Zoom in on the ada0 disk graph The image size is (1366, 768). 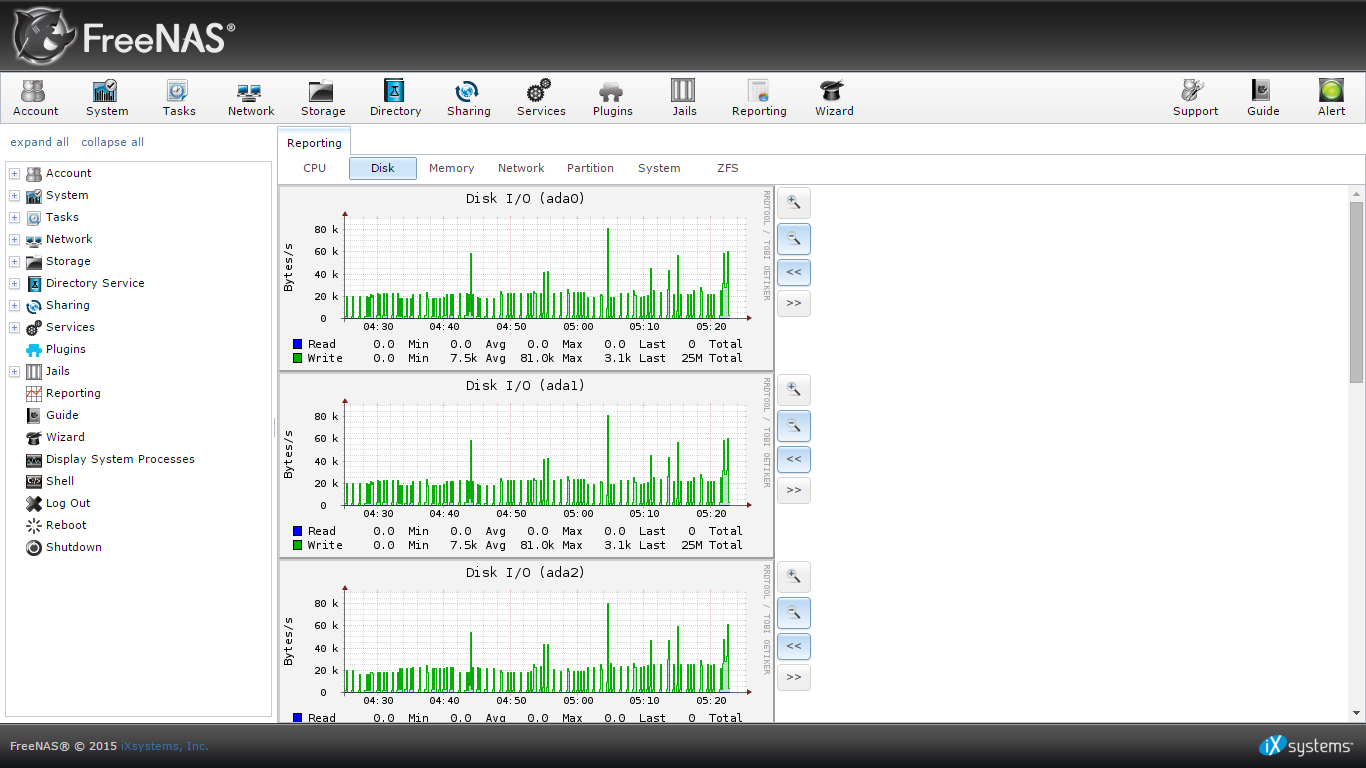[794, 202]
